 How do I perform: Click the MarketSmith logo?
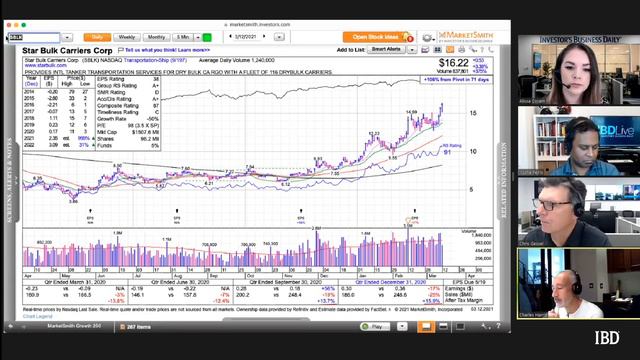coord(466,37)
